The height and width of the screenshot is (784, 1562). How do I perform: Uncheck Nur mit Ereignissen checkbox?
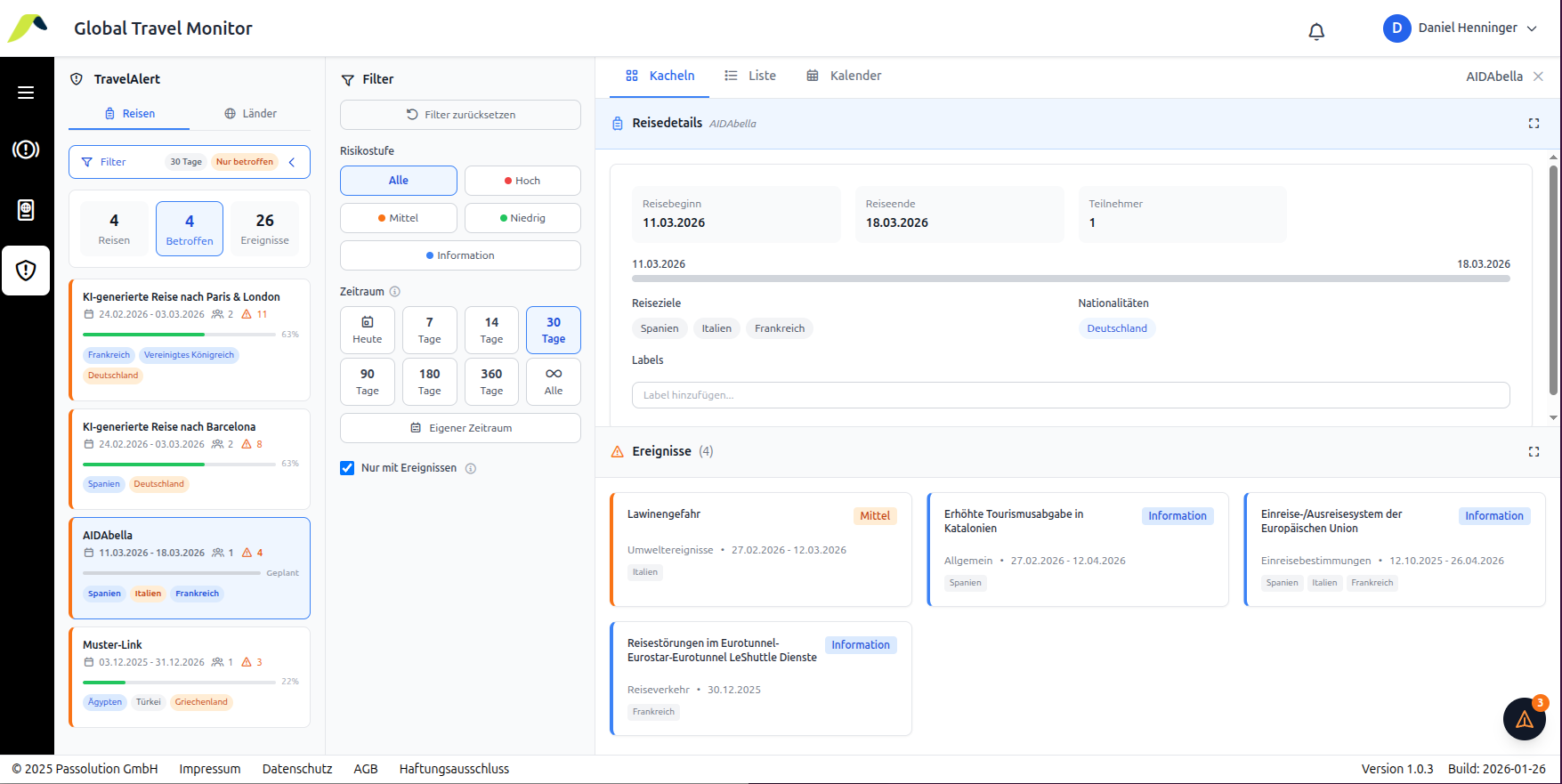coord(347,468)
